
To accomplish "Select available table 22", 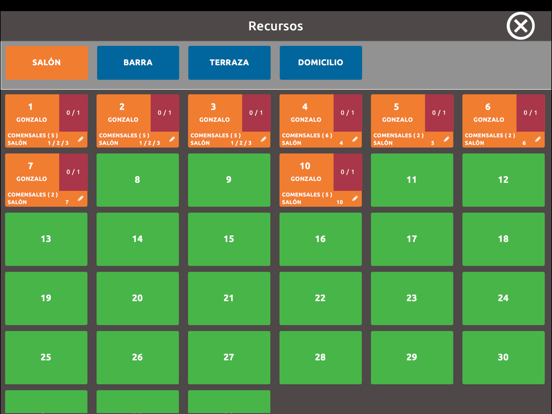I will (x=321, y=298).
